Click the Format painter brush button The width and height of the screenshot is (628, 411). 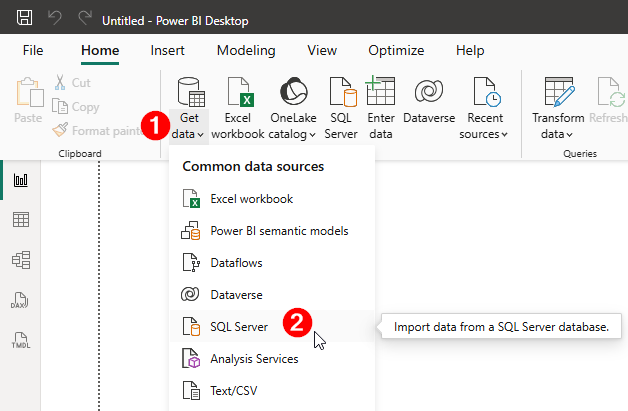(x=98, y=131)
